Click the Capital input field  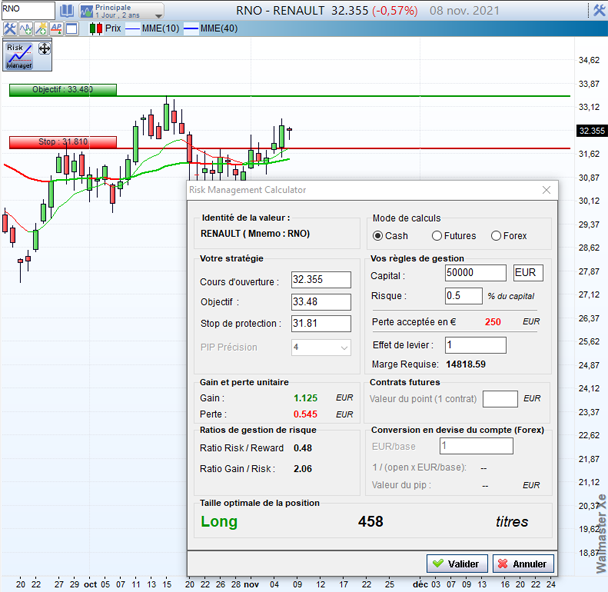[475, 273]
